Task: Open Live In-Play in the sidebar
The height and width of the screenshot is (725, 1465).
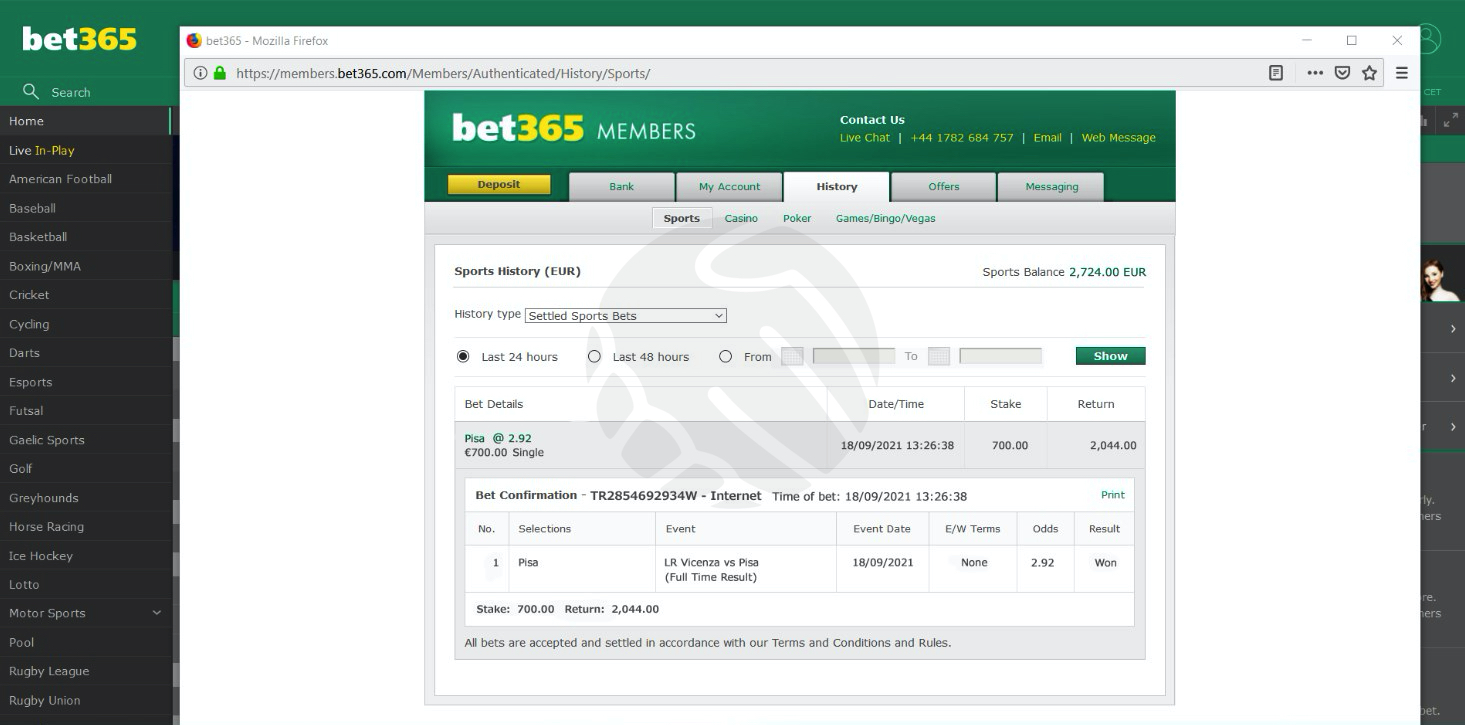Action: 86,150
